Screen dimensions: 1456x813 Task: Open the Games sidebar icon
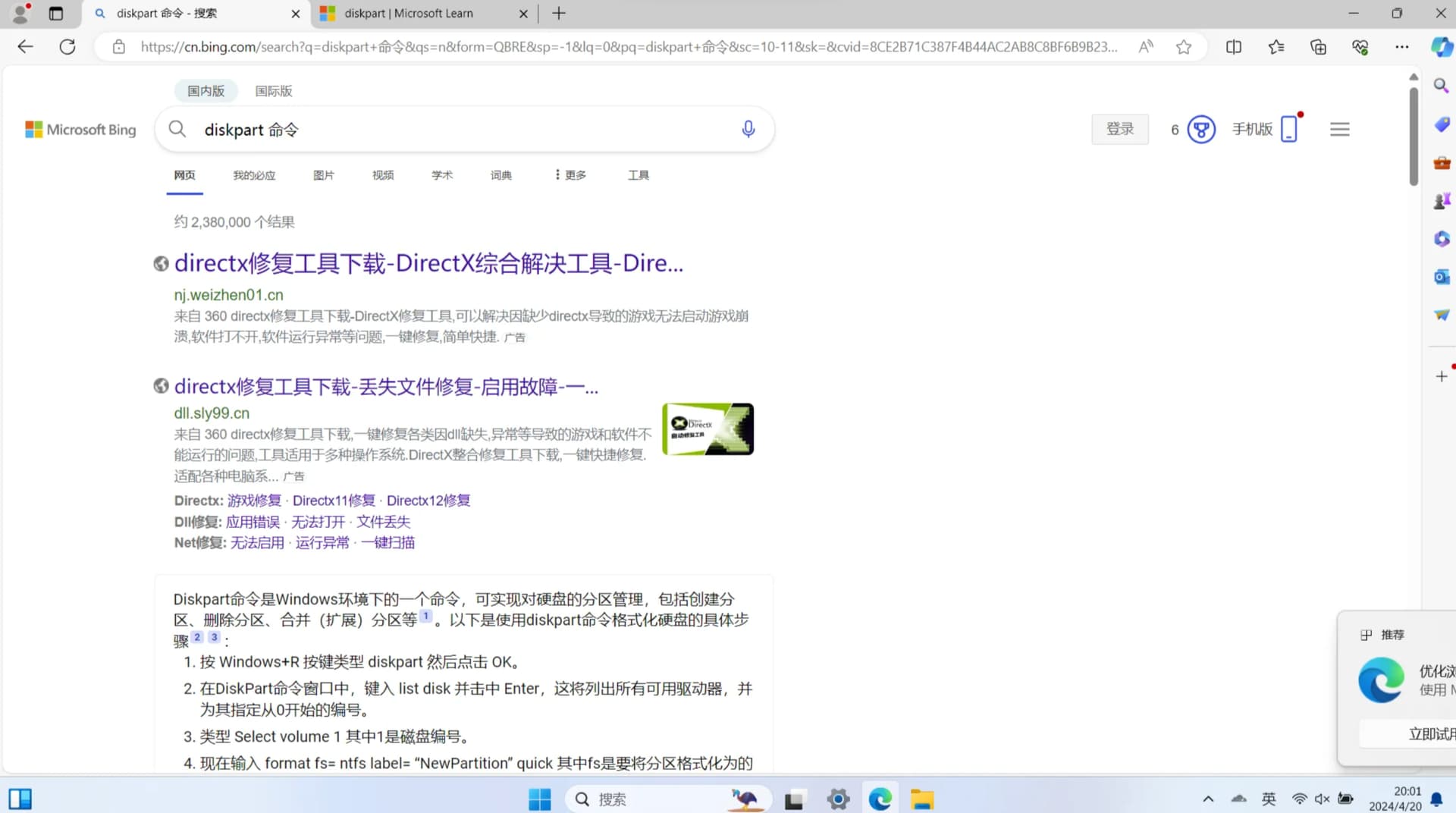(1442, 201)
